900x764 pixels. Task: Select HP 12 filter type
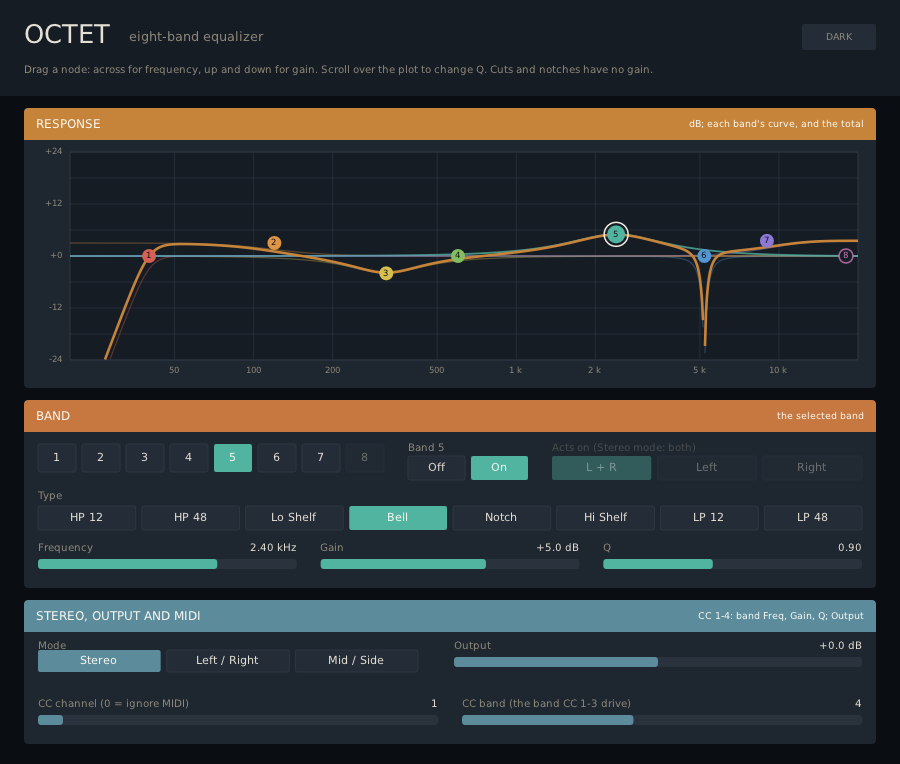pyautogui.click(x=87, y=517)
